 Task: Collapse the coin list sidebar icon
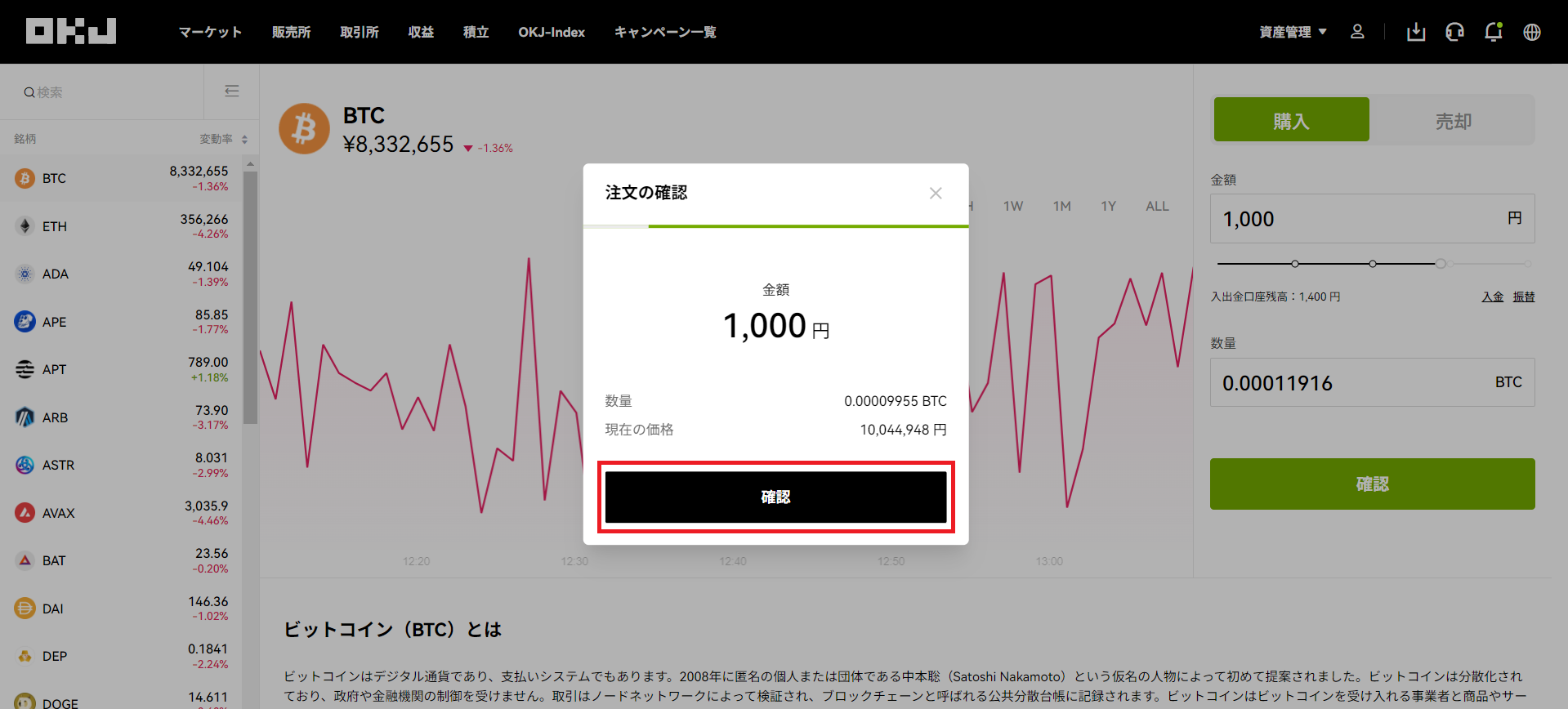pos(232,91)
